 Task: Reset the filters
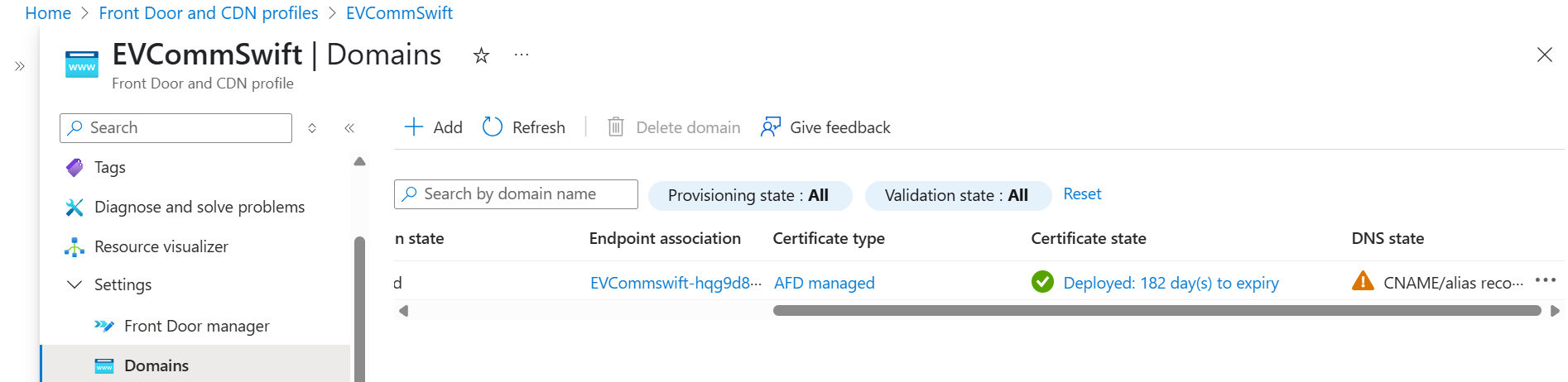(x=1082, y=193)
